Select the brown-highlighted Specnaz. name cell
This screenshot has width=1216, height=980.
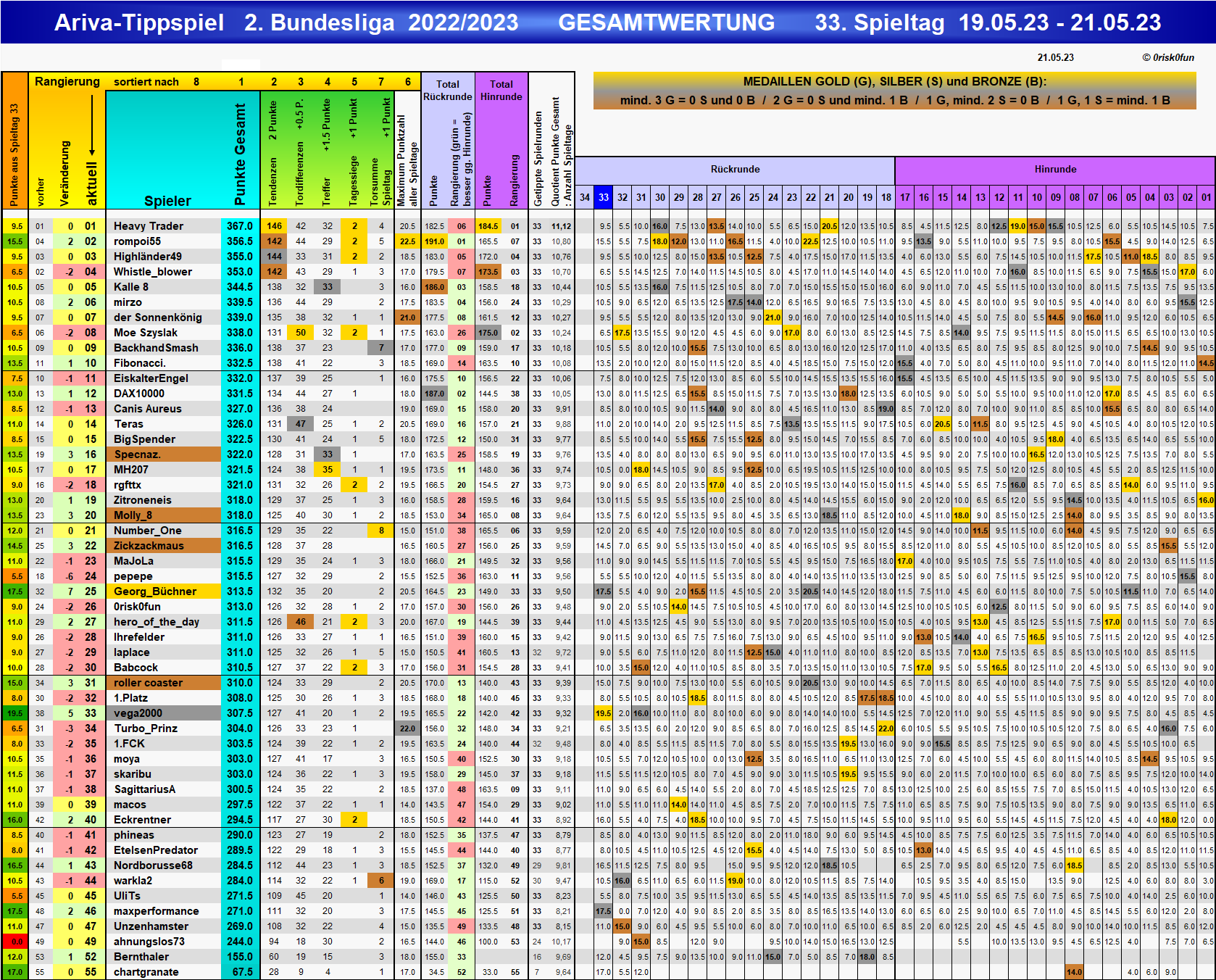164,454
